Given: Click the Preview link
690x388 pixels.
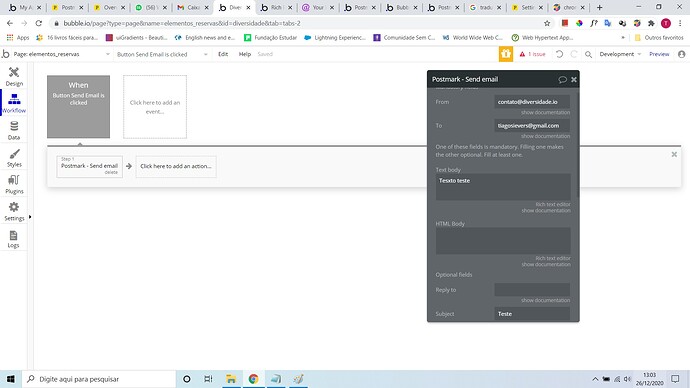Looking at the screenshot, I should pos(659,54).
